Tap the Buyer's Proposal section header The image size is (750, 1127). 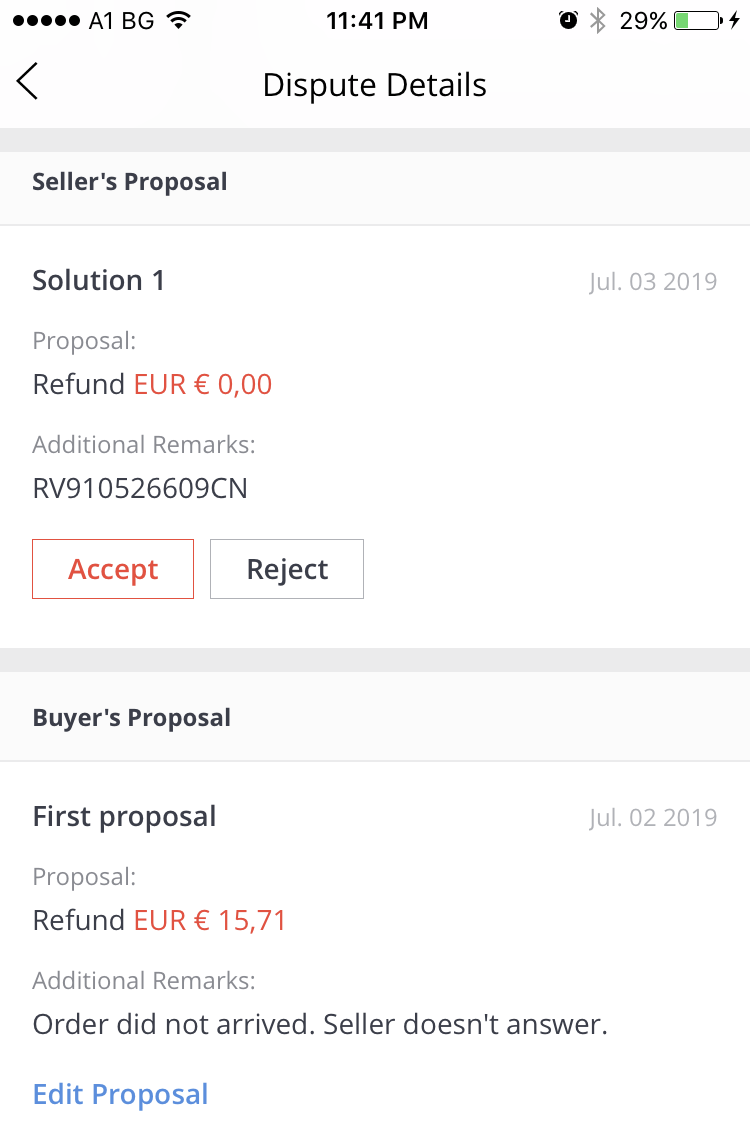(132, 718)
